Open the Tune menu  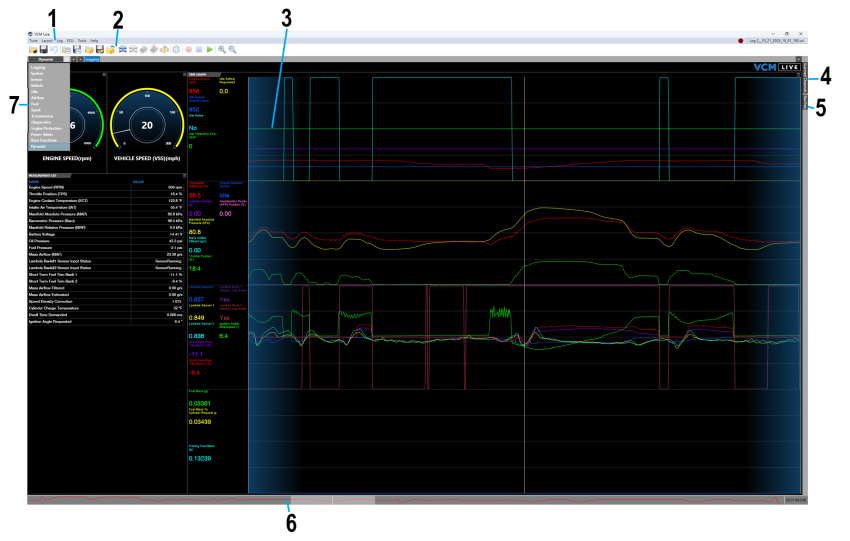coord(32,40)
